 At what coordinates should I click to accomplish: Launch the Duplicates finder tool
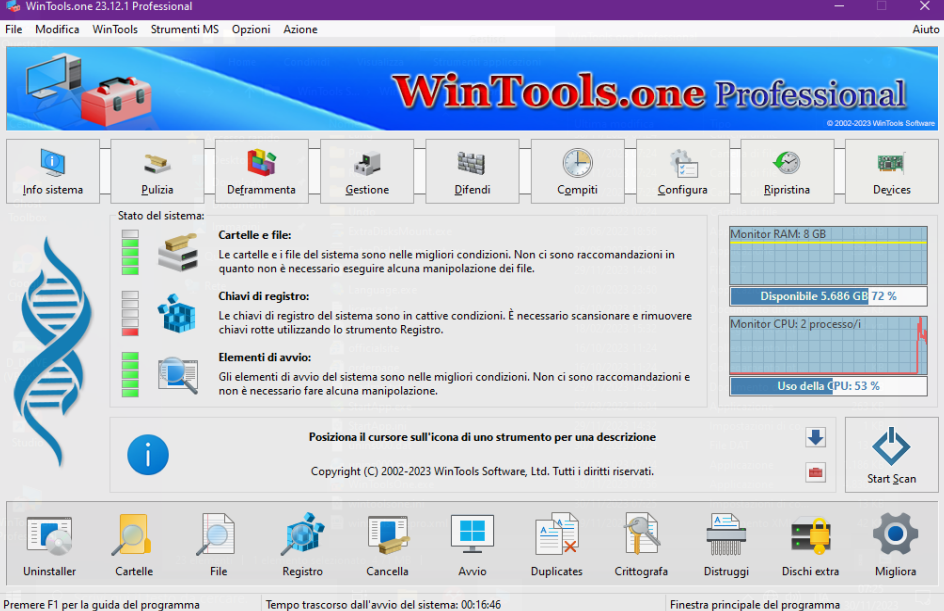(x=556, y=544)
